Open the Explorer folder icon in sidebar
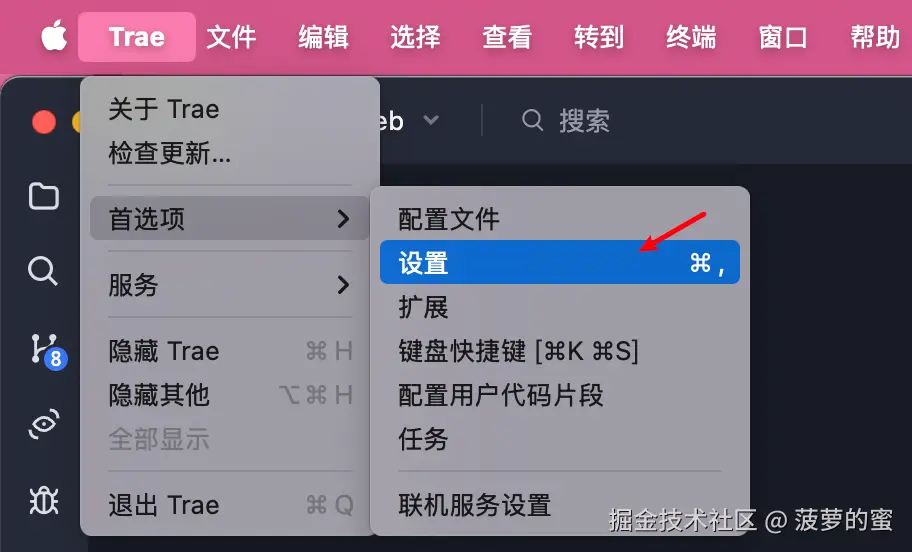The width and height of the screenshot is (912, 552). tap(44, 196)
